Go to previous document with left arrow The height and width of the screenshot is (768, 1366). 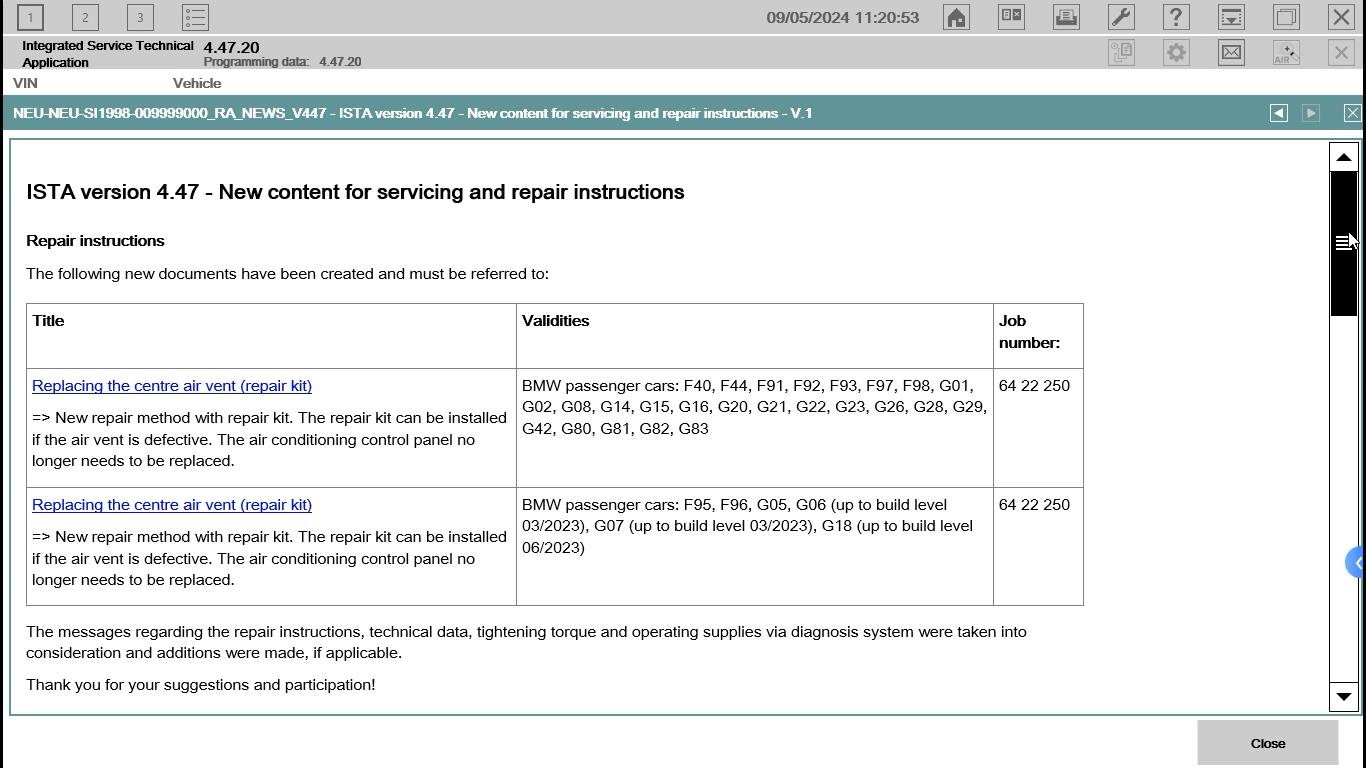pyautogui.click(x=1278, y=113)
